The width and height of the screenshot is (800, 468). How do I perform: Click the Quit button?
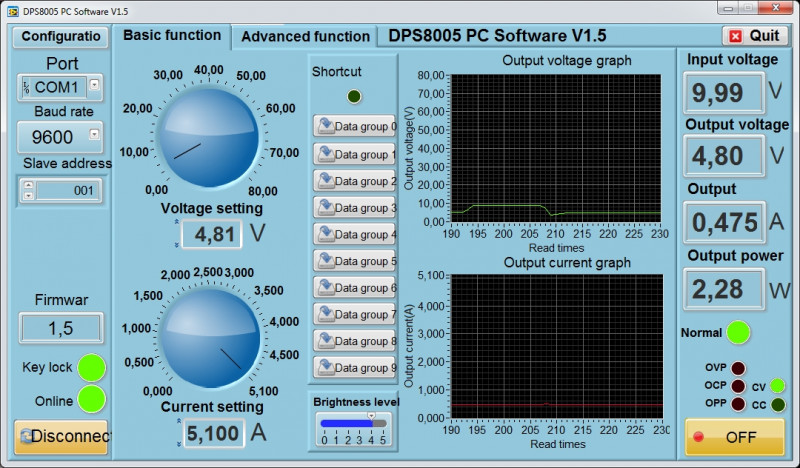point(755,36)
